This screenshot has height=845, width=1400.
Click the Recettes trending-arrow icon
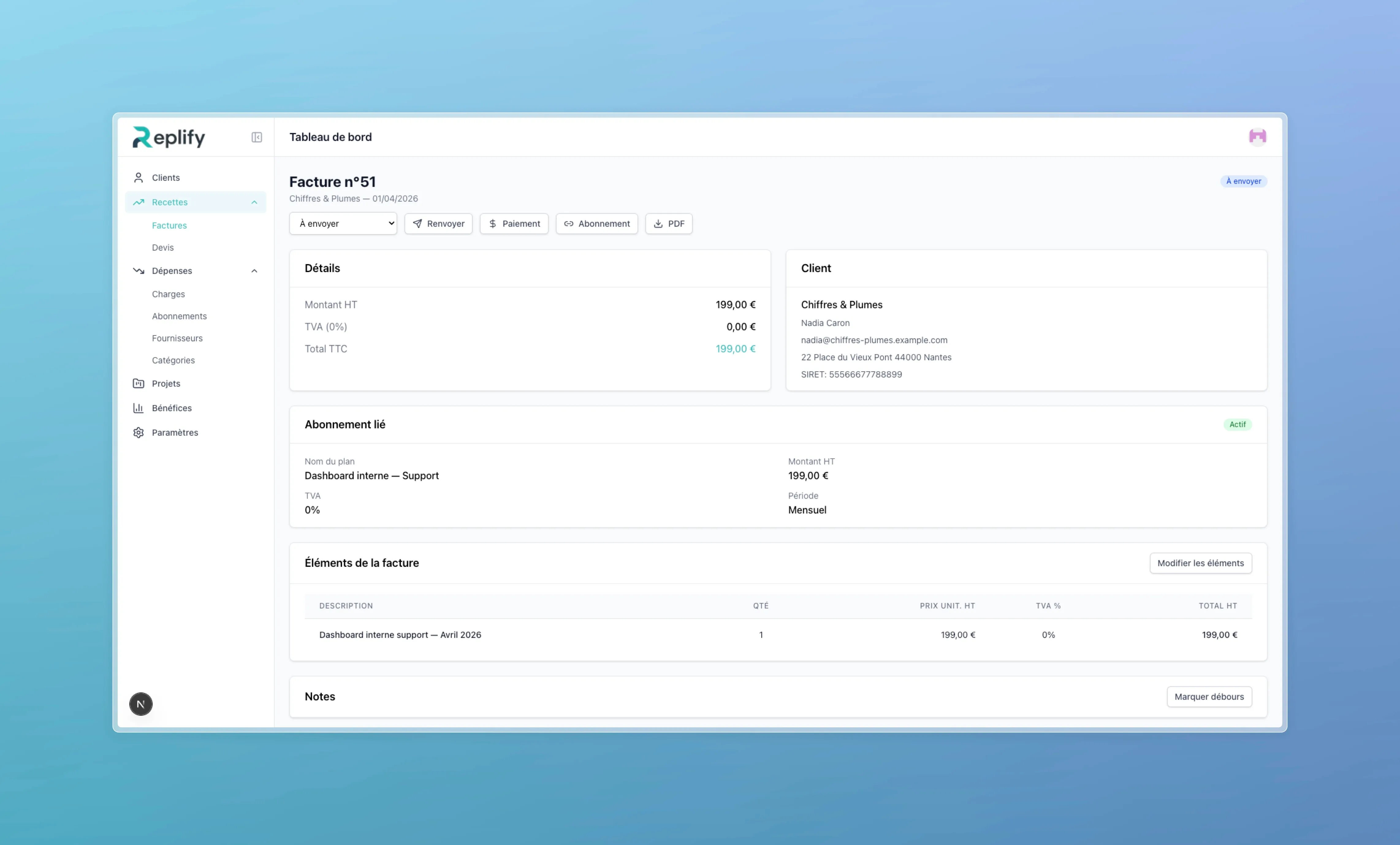point(138,202)
